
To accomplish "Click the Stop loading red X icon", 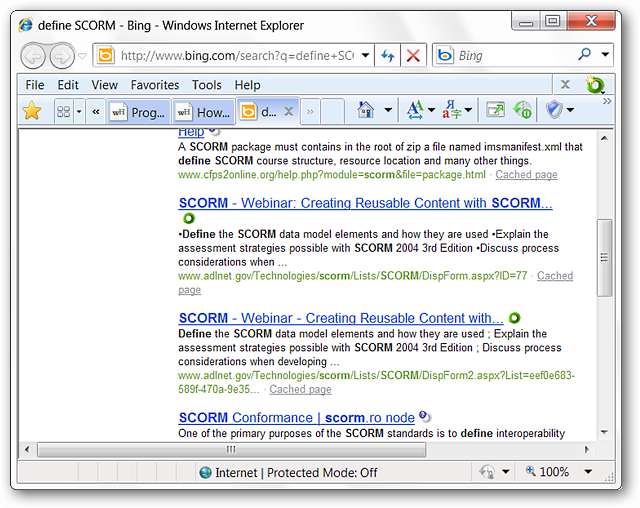I will point(413,56).
